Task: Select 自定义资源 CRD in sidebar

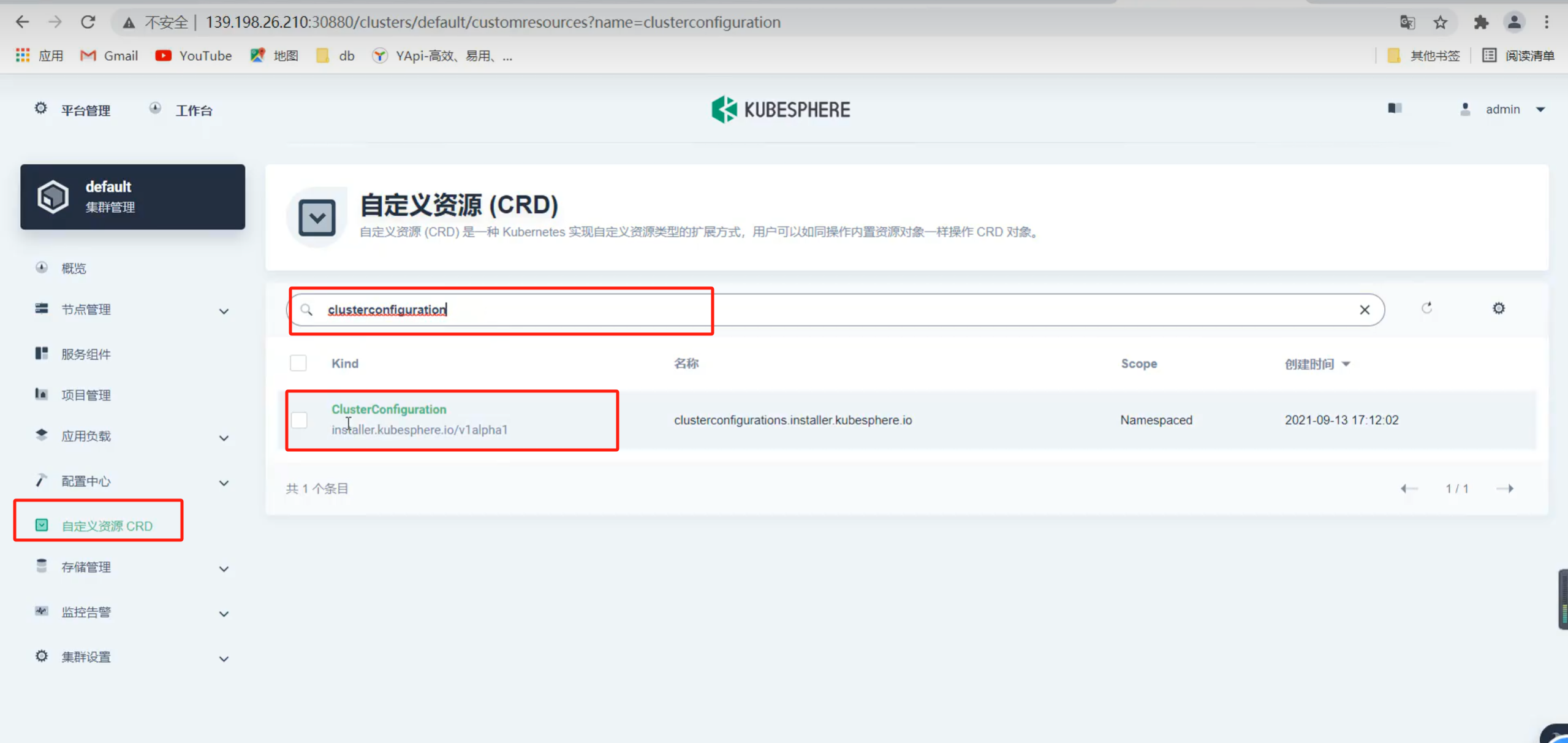Action: [107, 526]
